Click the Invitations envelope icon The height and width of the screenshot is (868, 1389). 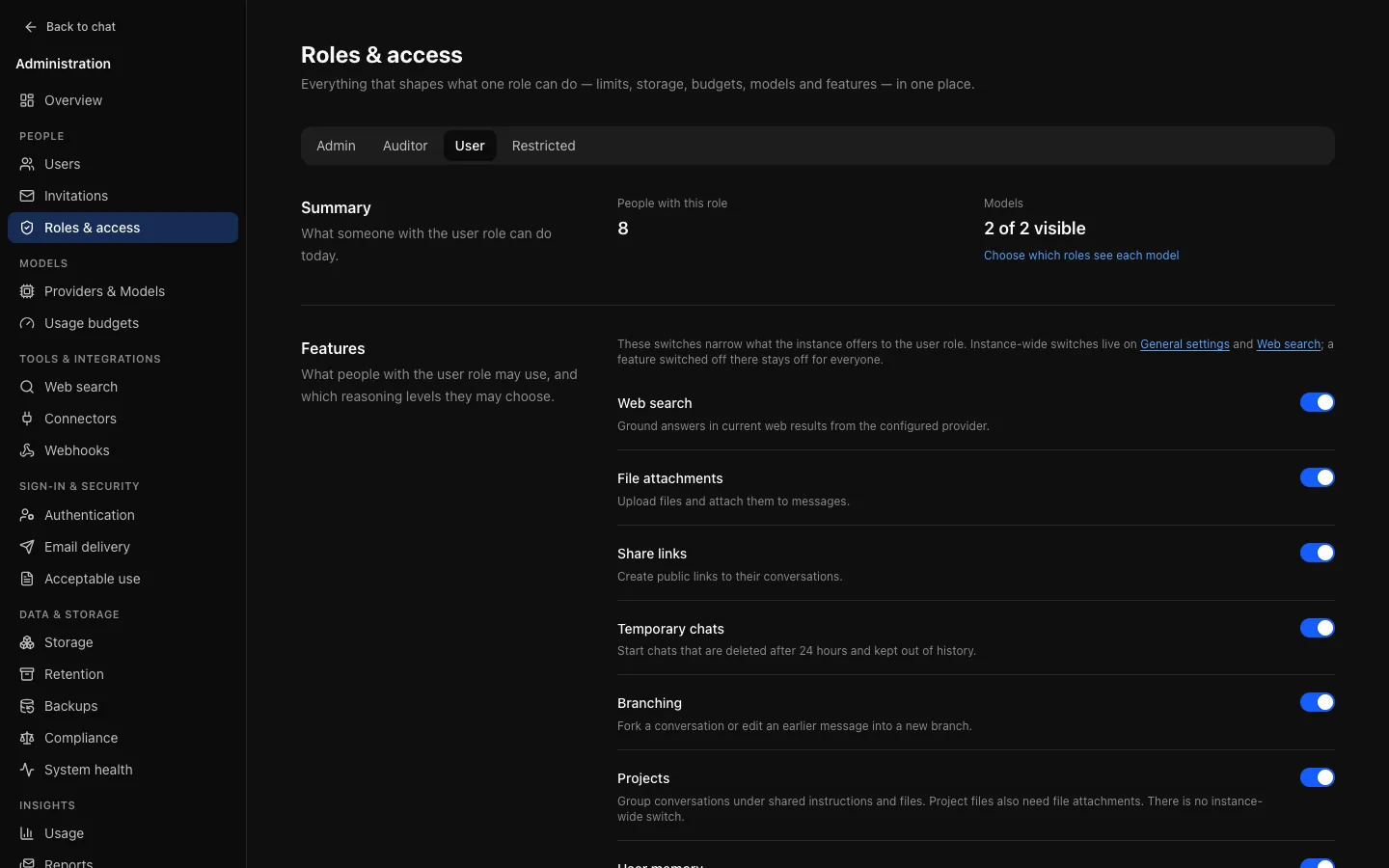(27, 196)
